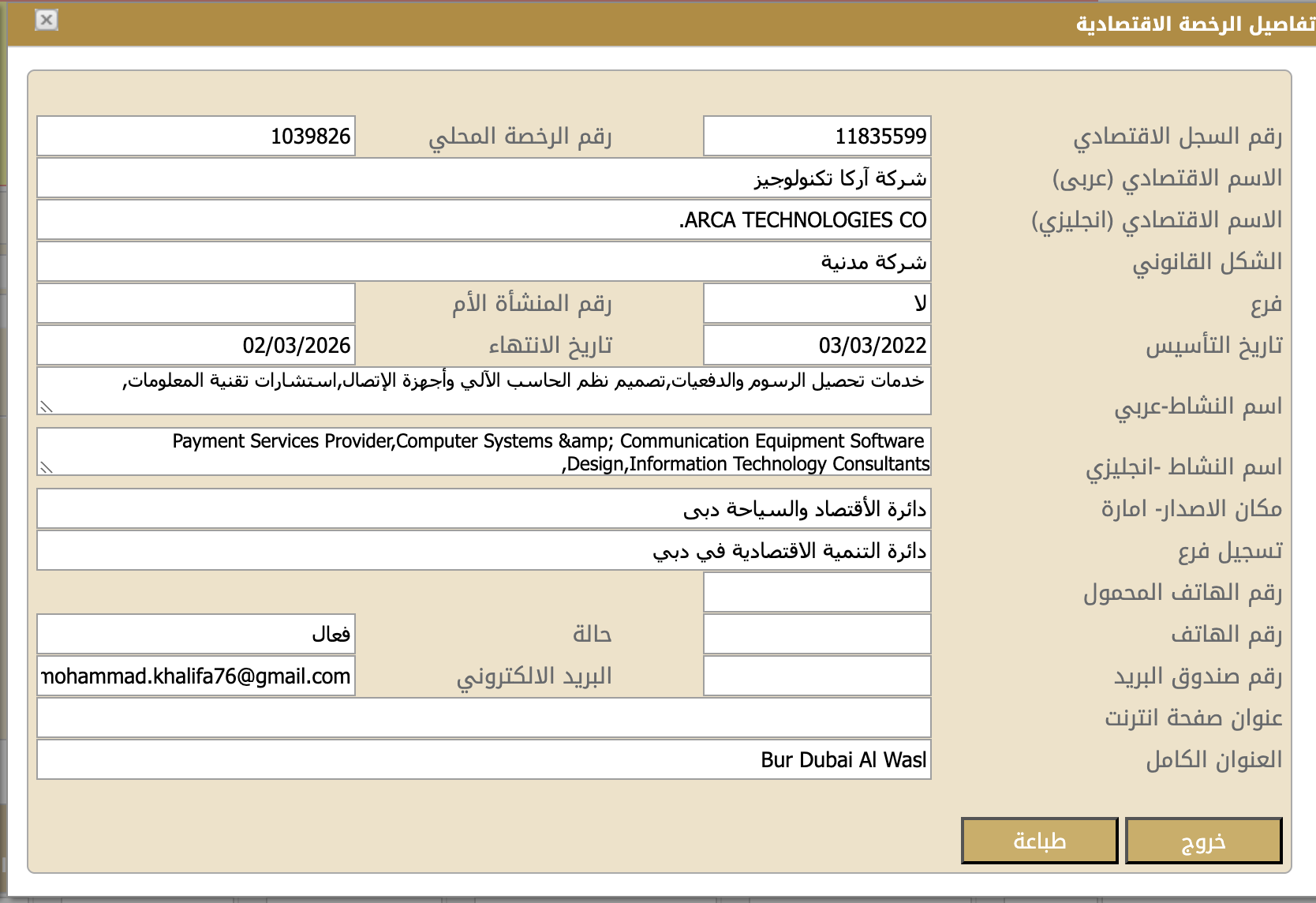
Task: Click the خروج (Exit) button
Action: pos(1203,841)
